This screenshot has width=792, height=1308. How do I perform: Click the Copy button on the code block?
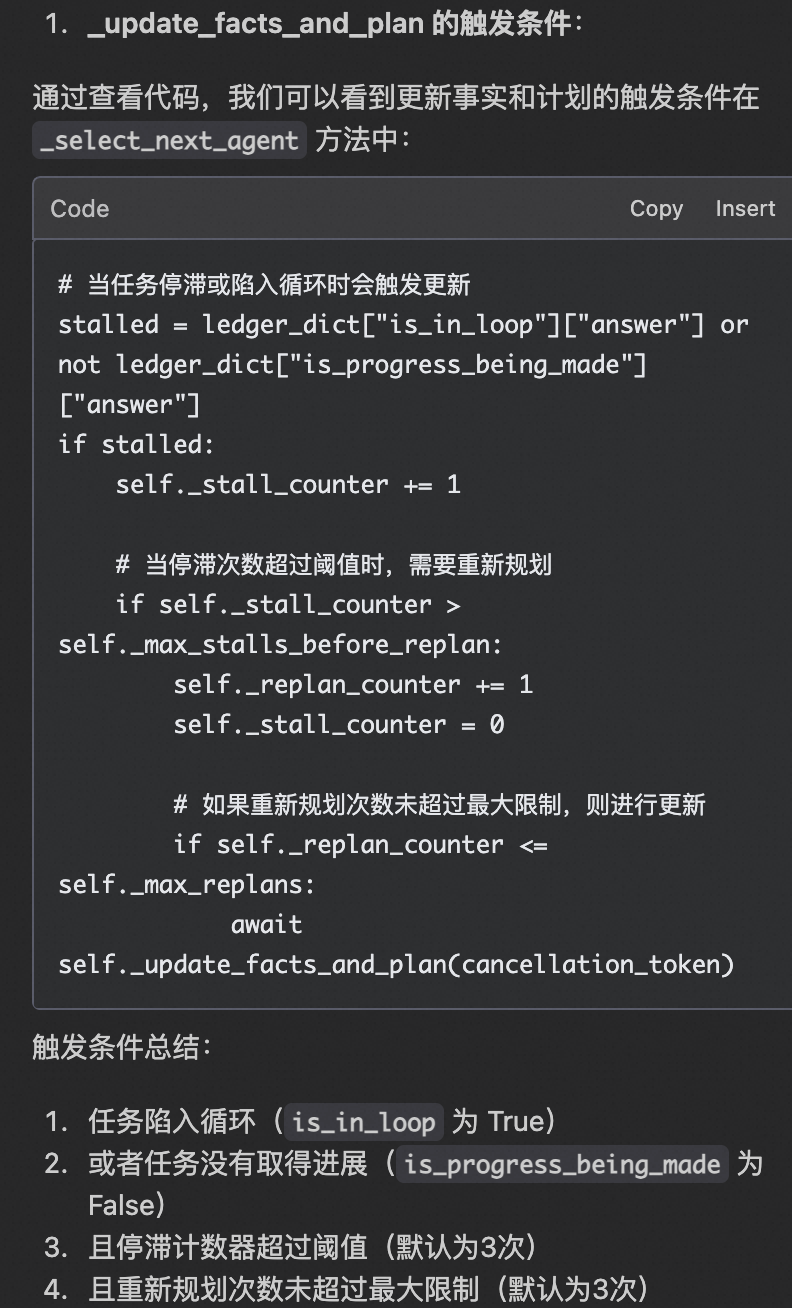point(656,208)
